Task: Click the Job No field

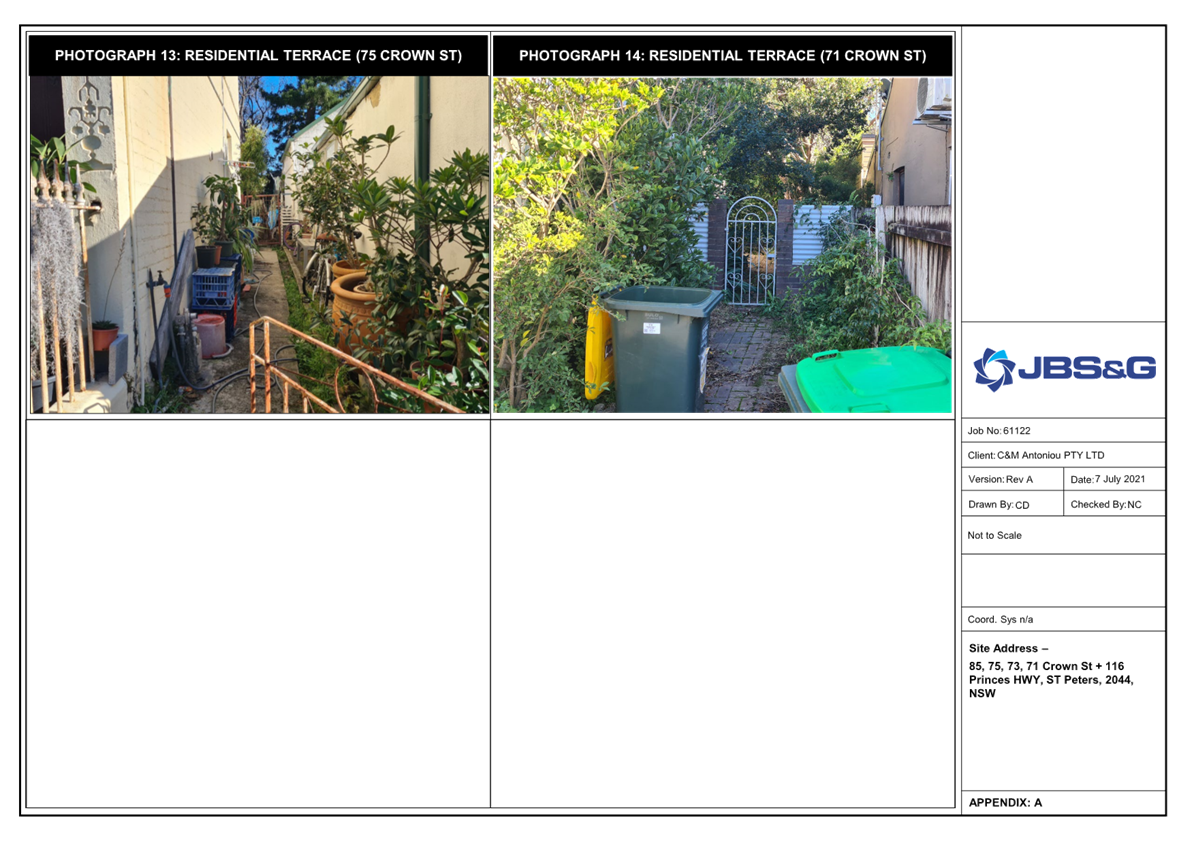Action: 1000,431
